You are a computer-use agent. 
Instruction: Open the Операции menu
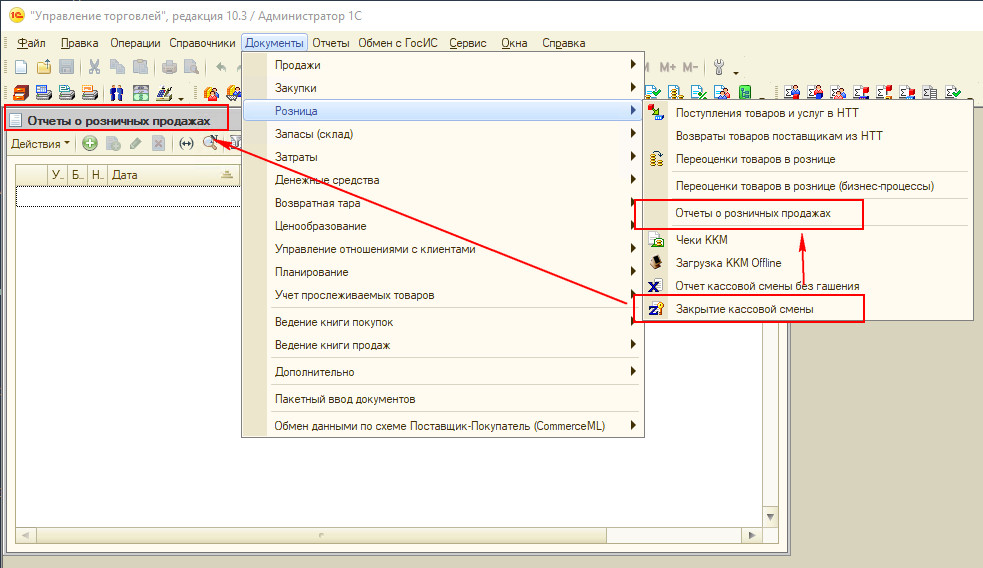pos(135,43)
